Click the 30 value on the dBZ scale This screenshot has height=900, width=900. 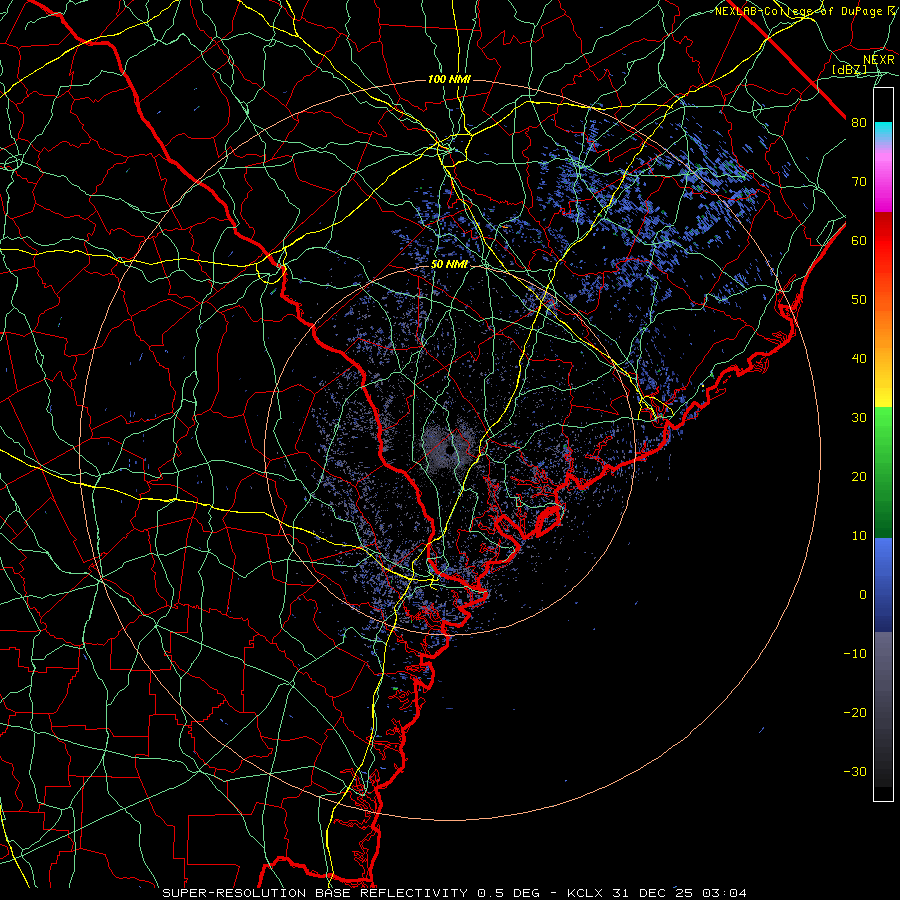pos(859,417)
